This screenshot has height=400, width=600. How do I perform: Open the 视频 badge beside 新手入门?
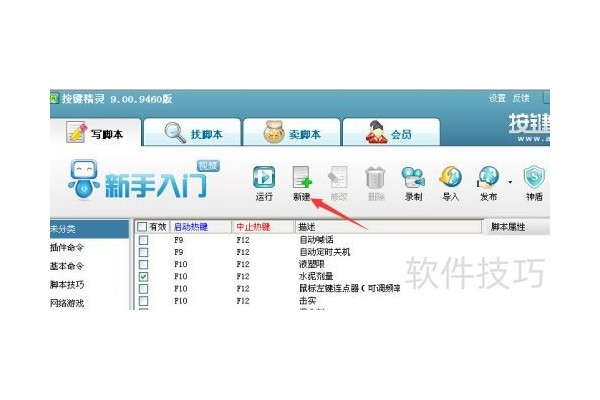click(x=208, y=166)
